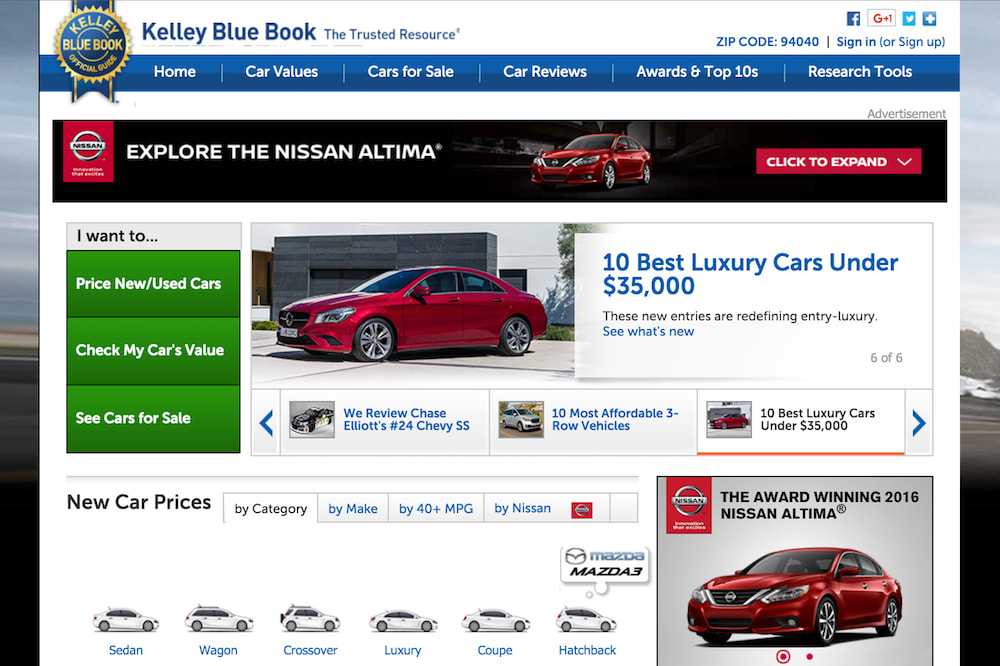Screen dimensions: 1000x666
Task: Select first dot indicator in Altima ad
Action: [x=783, y=656]
